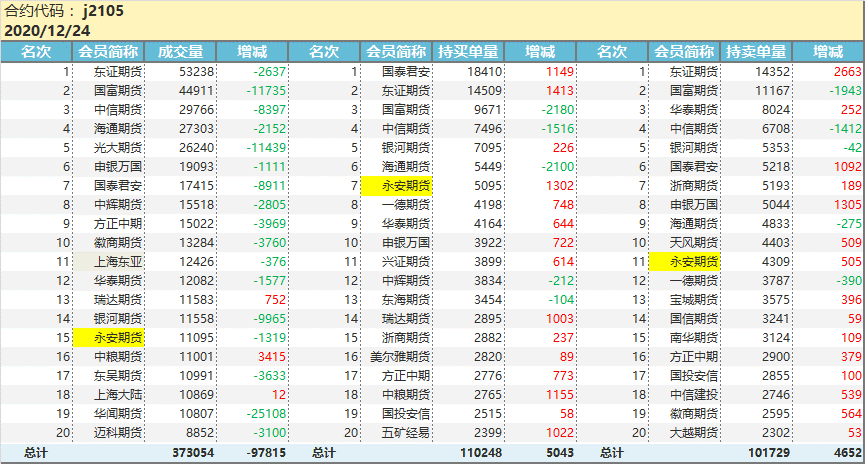Select highlighted 永安期货 in short positions
The width and height of the screenshot is (865, 464).
(685, 262)
